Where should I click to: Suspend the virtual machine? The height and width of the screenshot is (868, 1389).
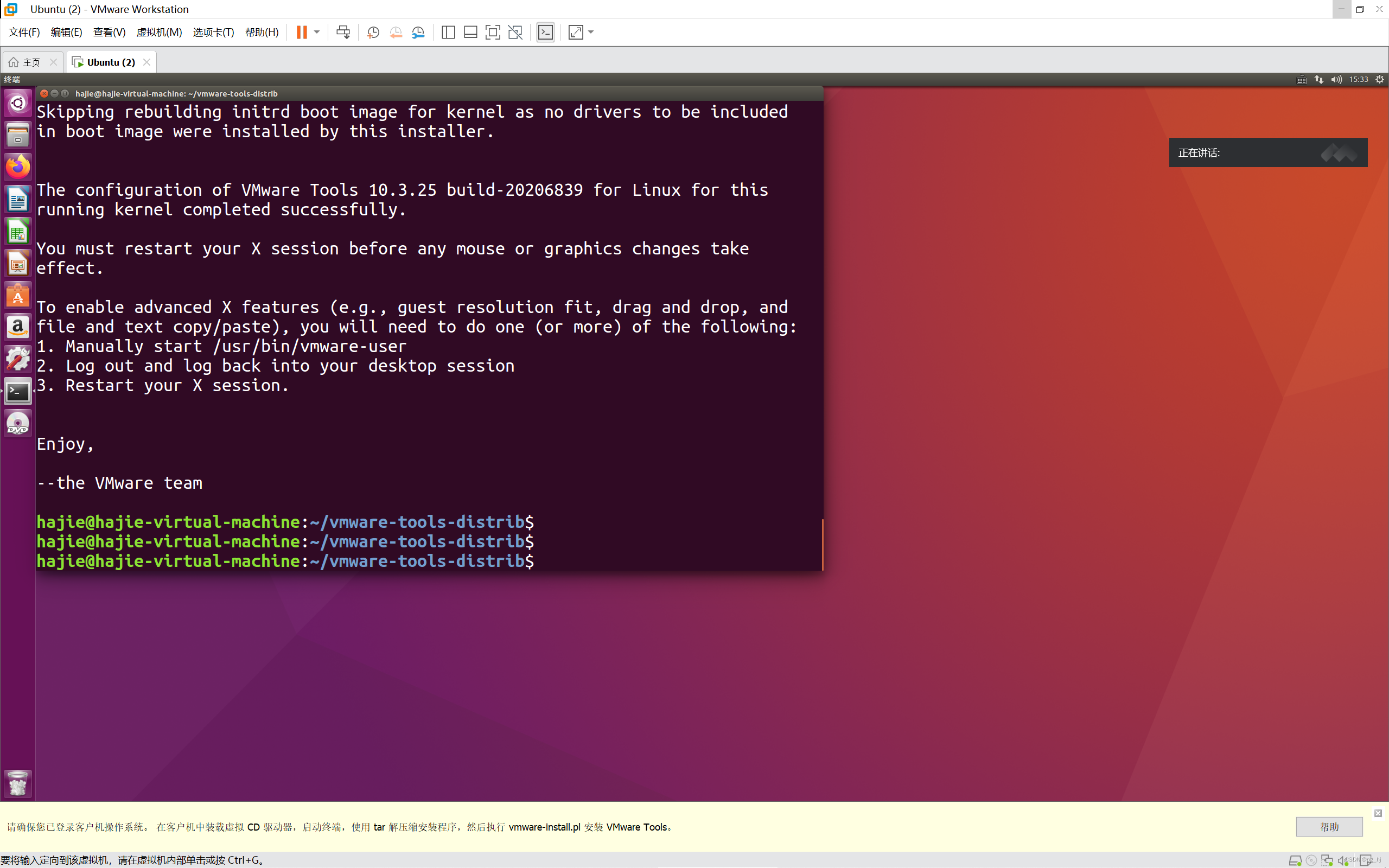(301, 32)
